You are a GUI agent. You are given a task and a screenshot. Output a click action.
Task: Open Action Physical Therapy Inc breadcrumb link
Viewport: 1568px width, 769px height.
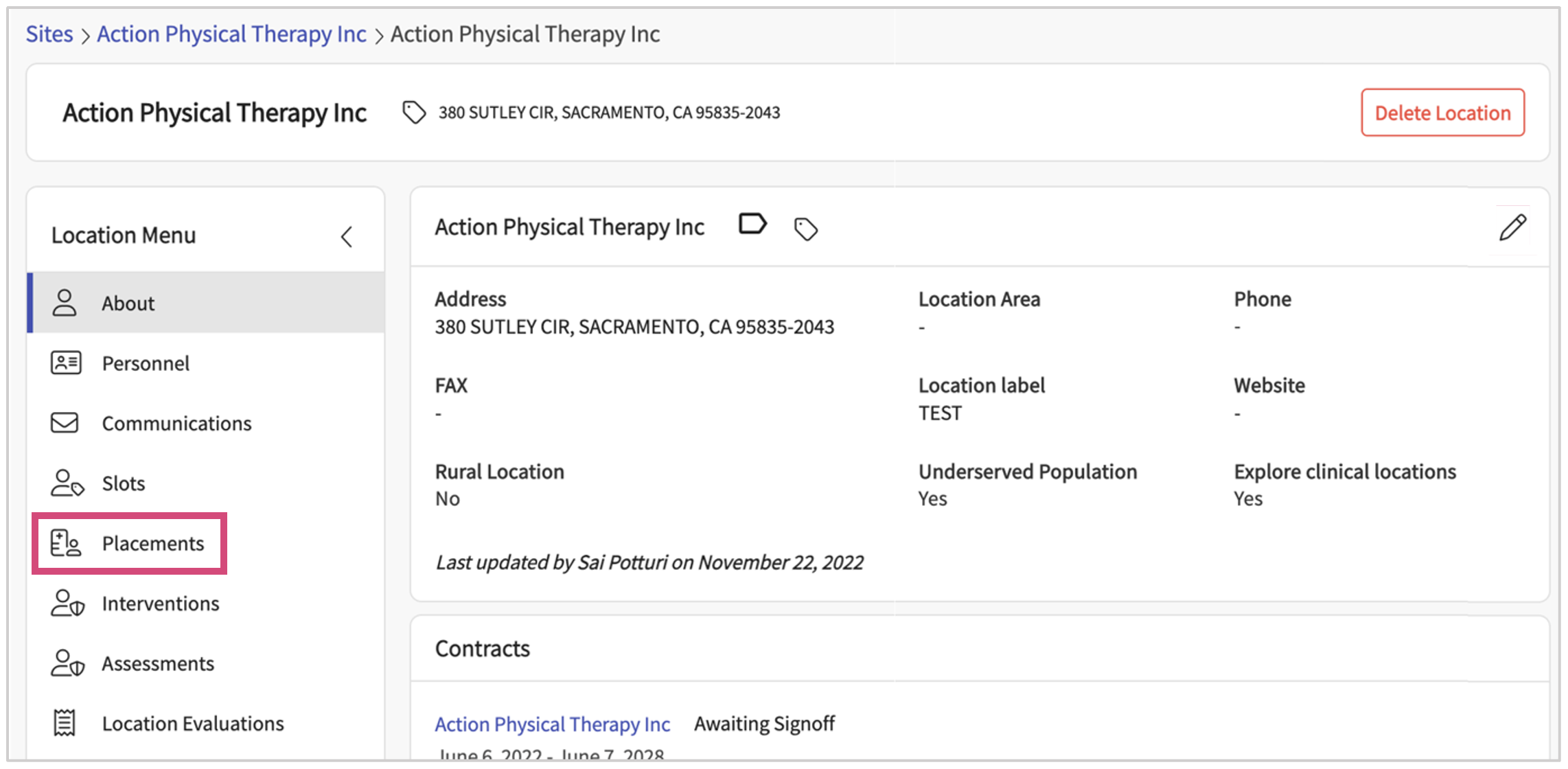tap(231, 34)
